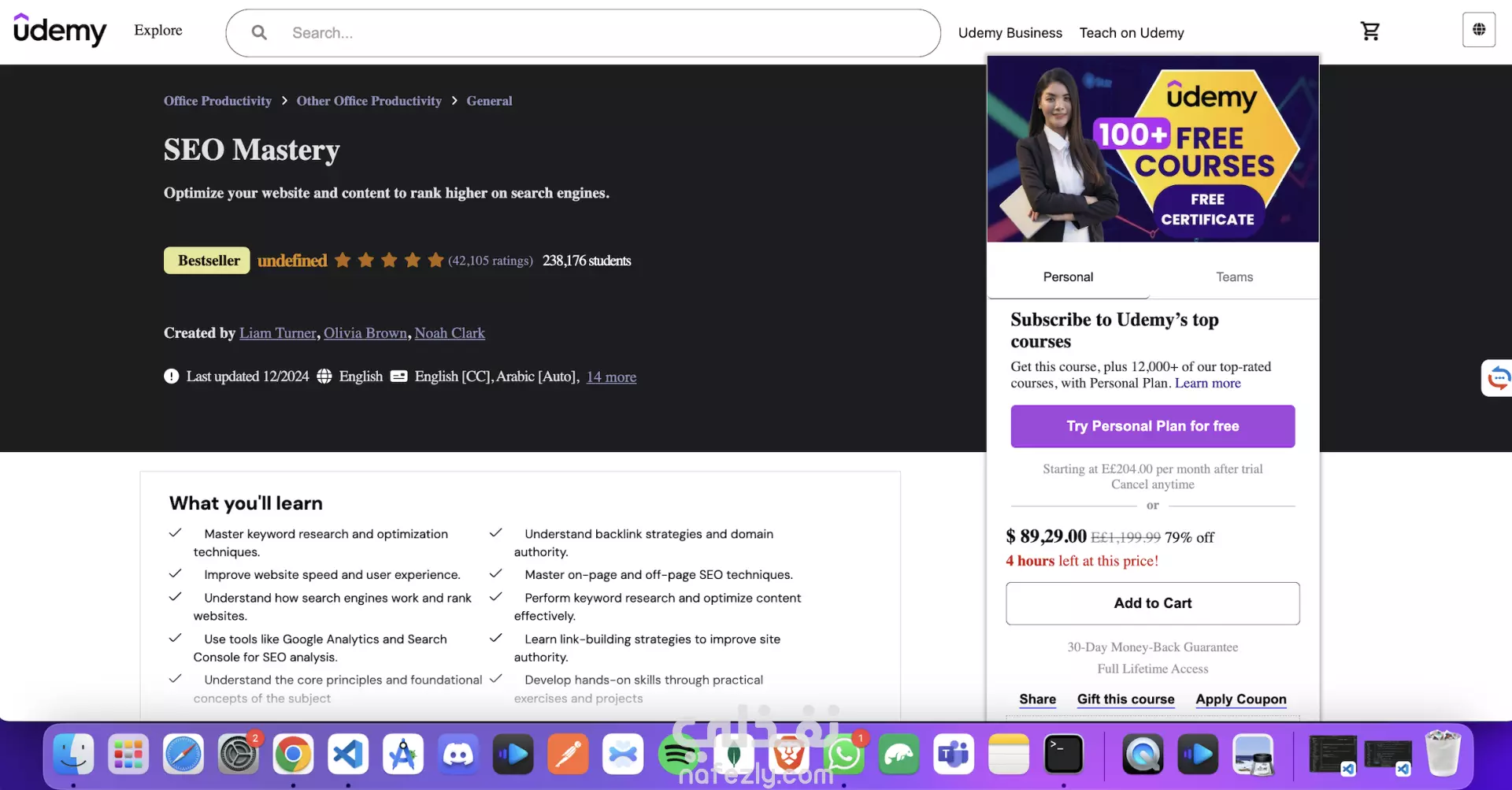Click the (42,105 ratings) text
Image resolution: width=1512 pixels, height=790 pixels.
click(x=491, y=261)
